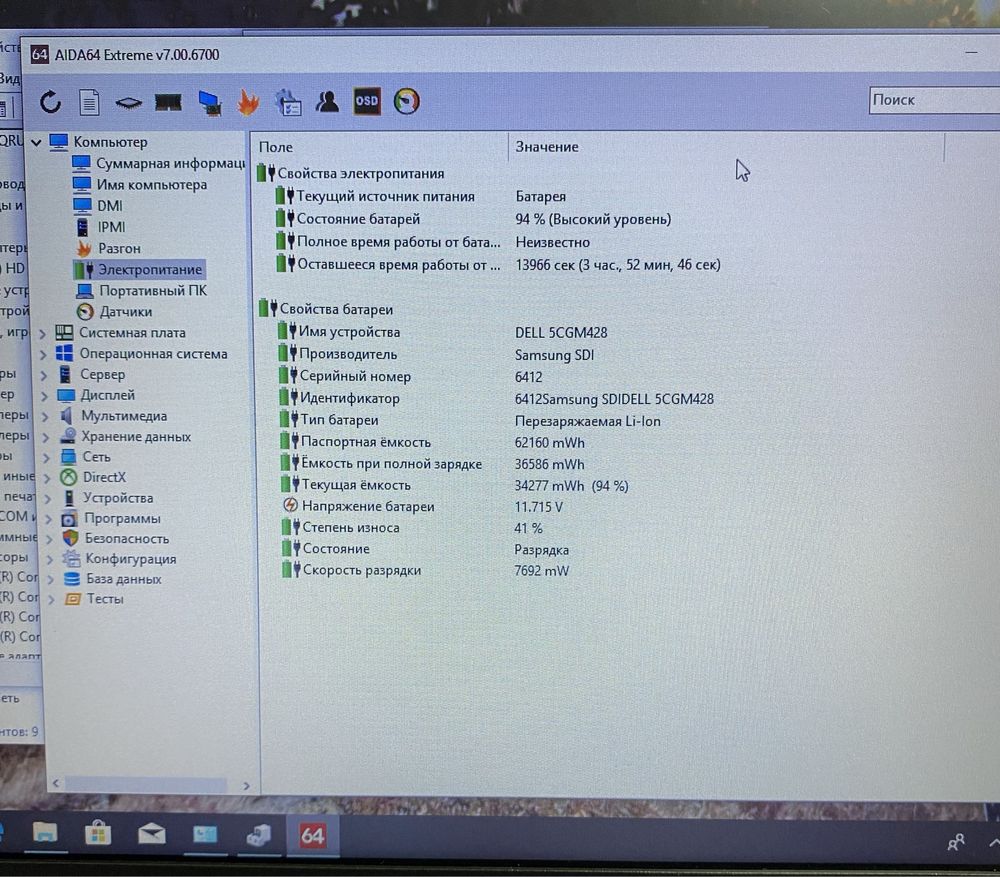The image size is (1000, 877).
Task: Click the Refresh toolbar icon
Action: (50, 102)
